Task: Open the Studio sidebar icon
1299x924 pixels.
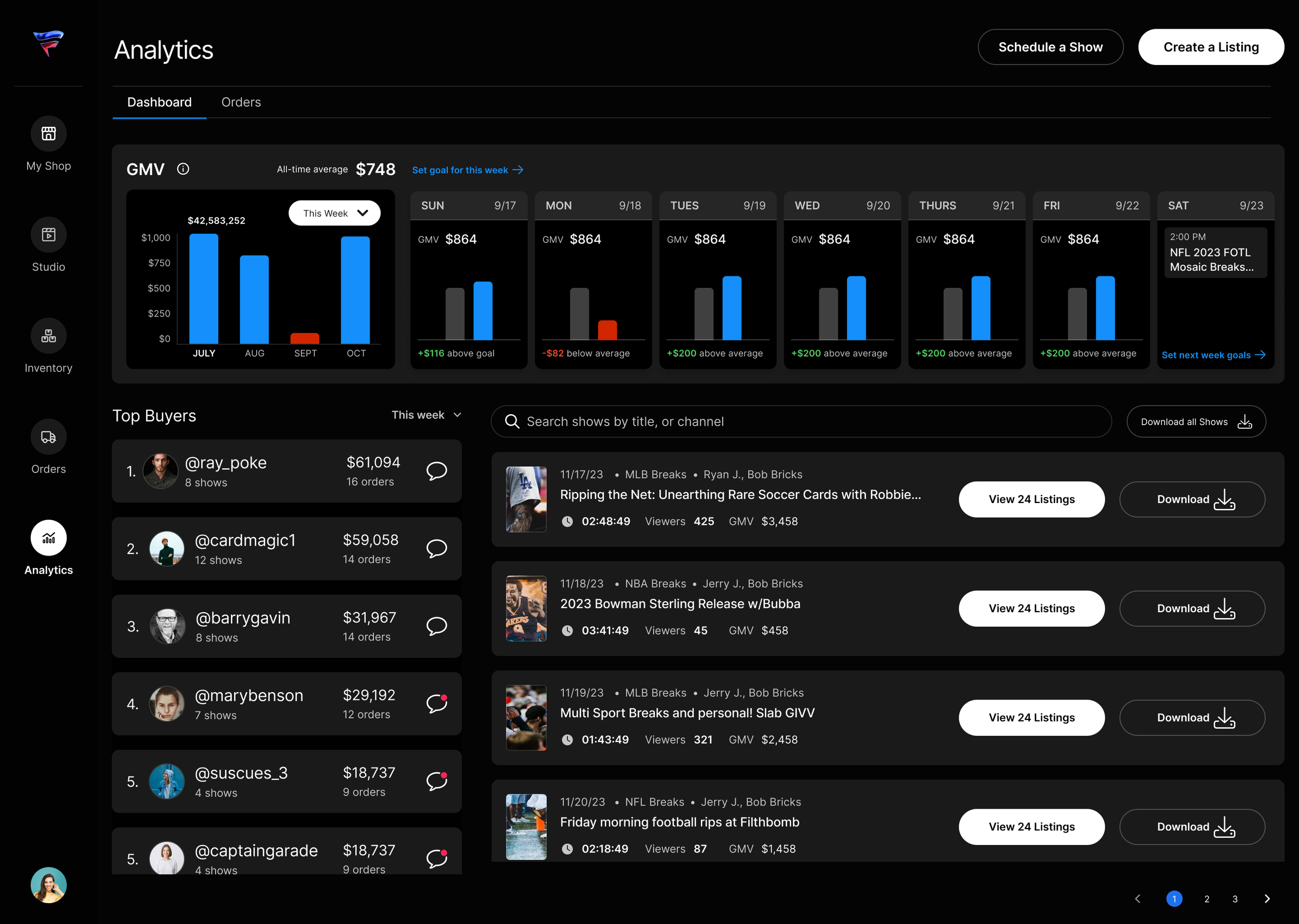Action: click(48, 235)
